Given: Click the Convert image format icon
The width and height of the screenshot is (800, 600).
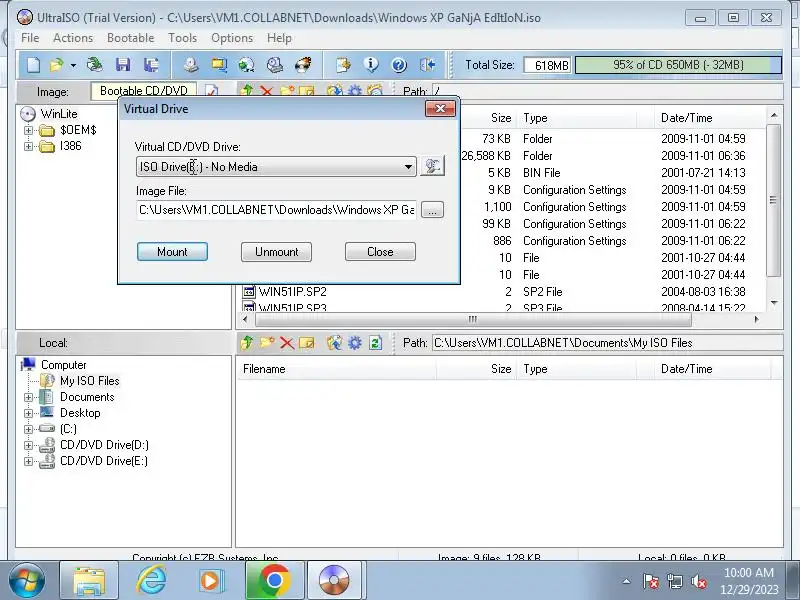Looking at the screenshot, I should pos(246,65).
